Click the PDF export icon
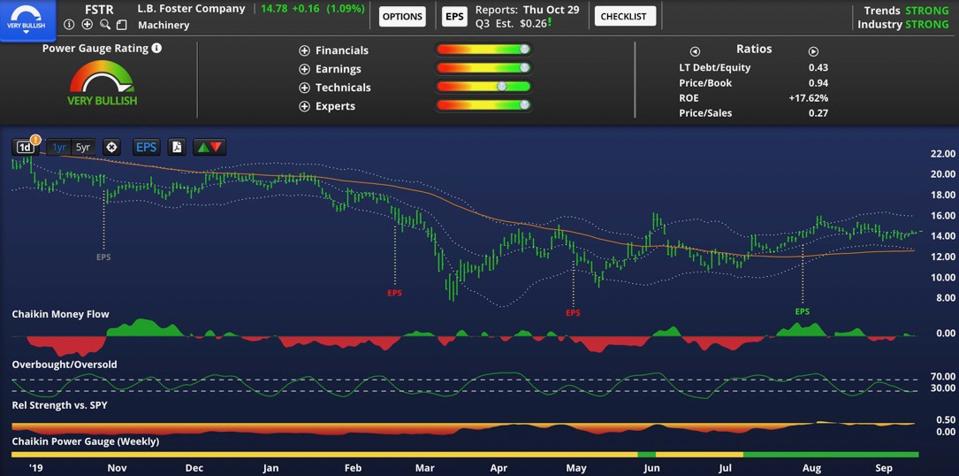This screenshot has width=959, height=476. pos(177,147)
